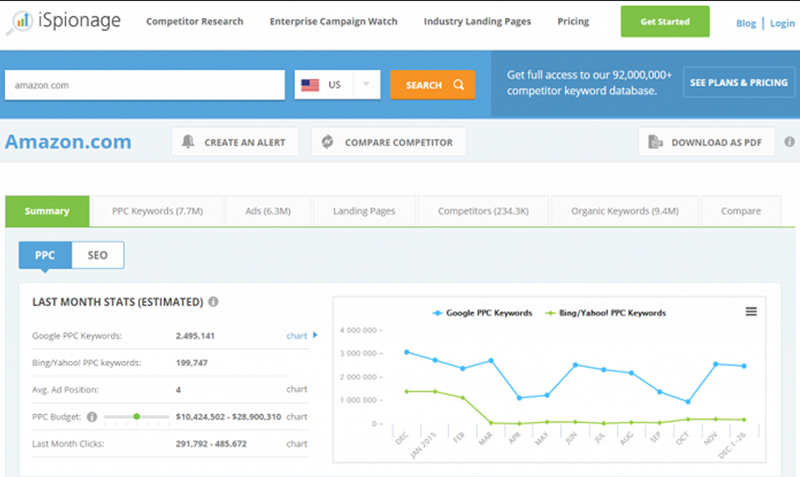Click the clicks range 291,792 - 485,672

211,444
